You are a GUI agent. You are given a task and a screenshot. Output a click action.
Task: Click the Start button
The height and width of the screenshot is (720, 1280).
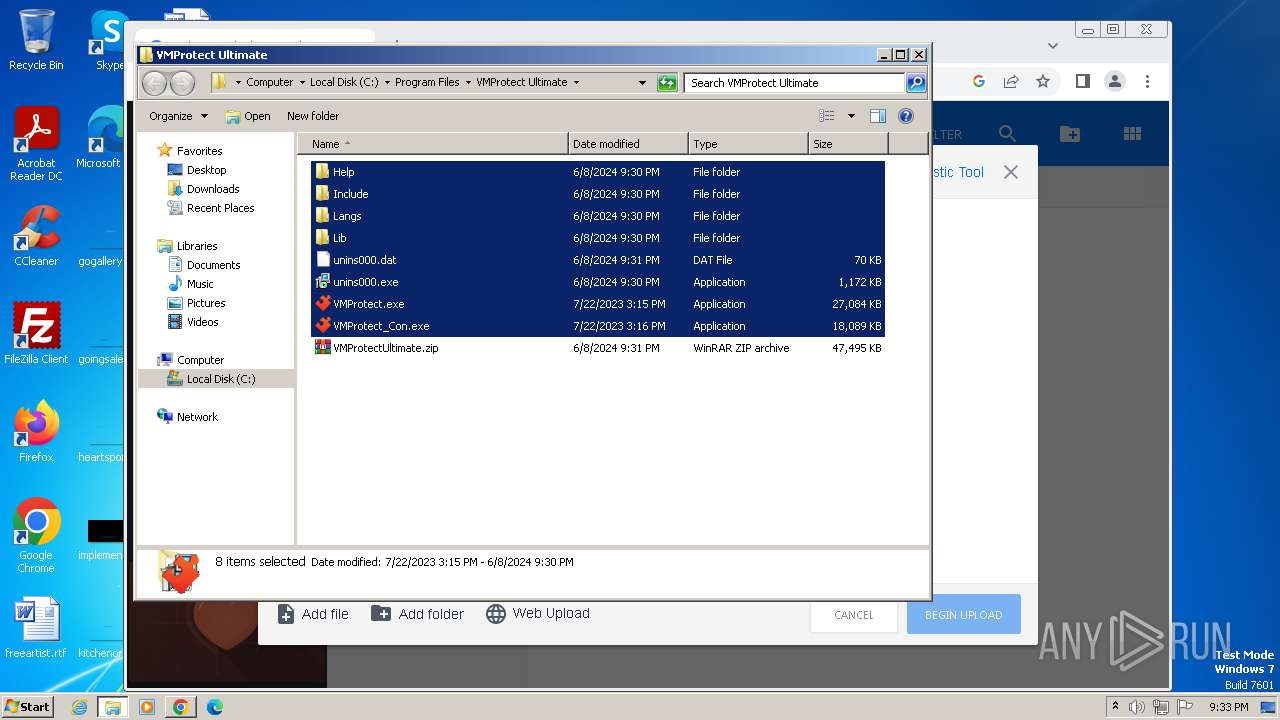point(27,707)
